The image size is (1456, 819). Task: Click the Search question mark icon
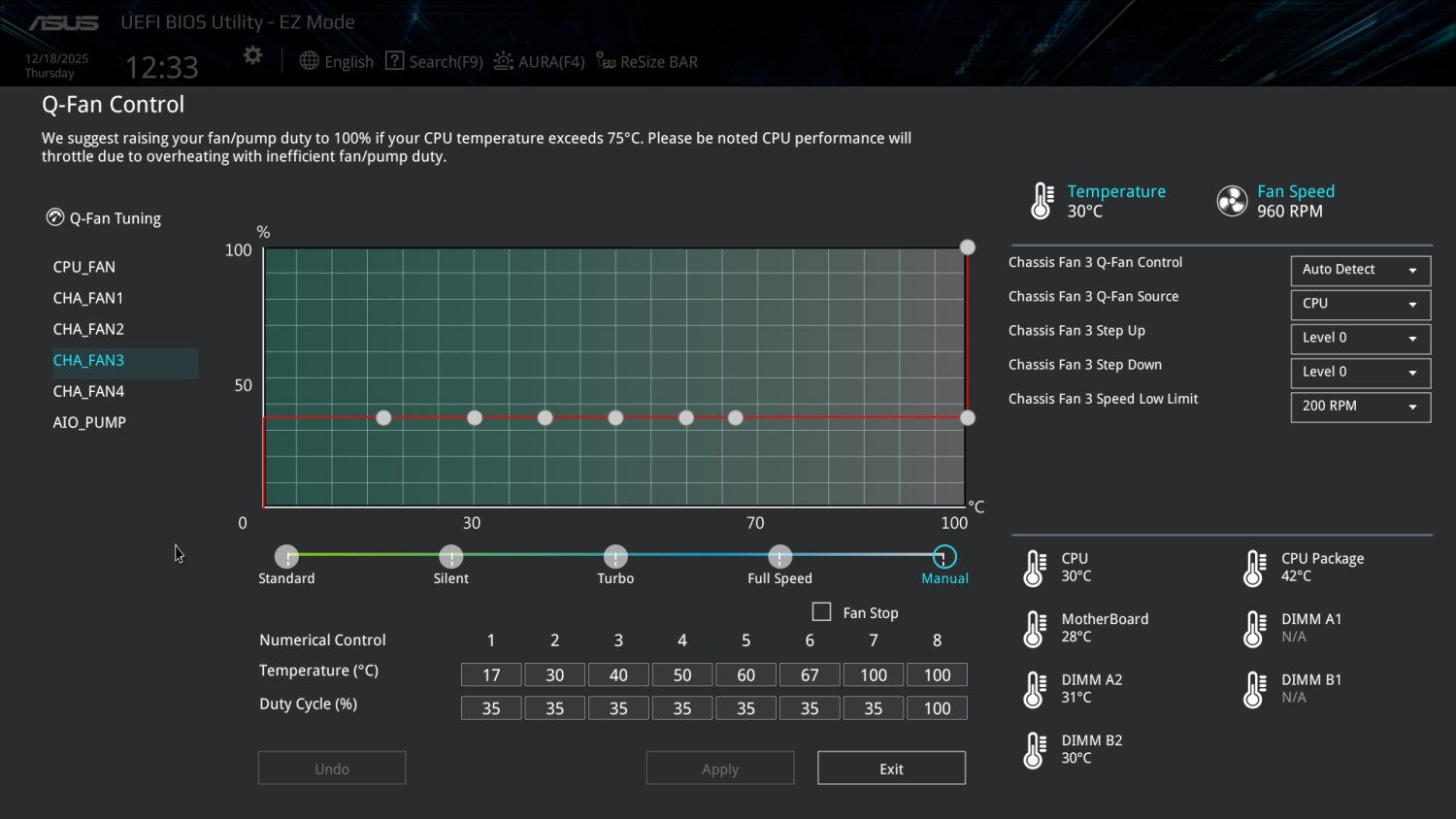tap(394, 61)
